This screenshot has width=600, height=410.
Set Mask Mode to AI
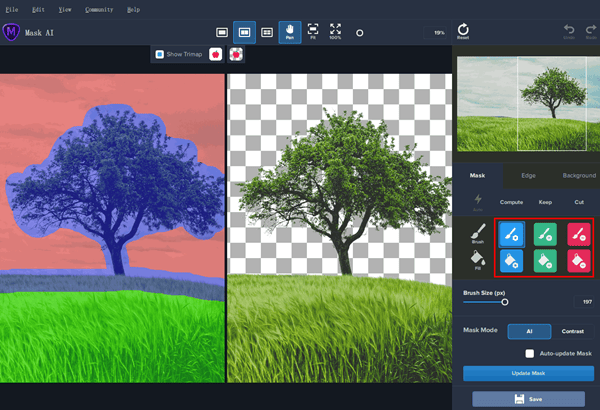point(528,330)
